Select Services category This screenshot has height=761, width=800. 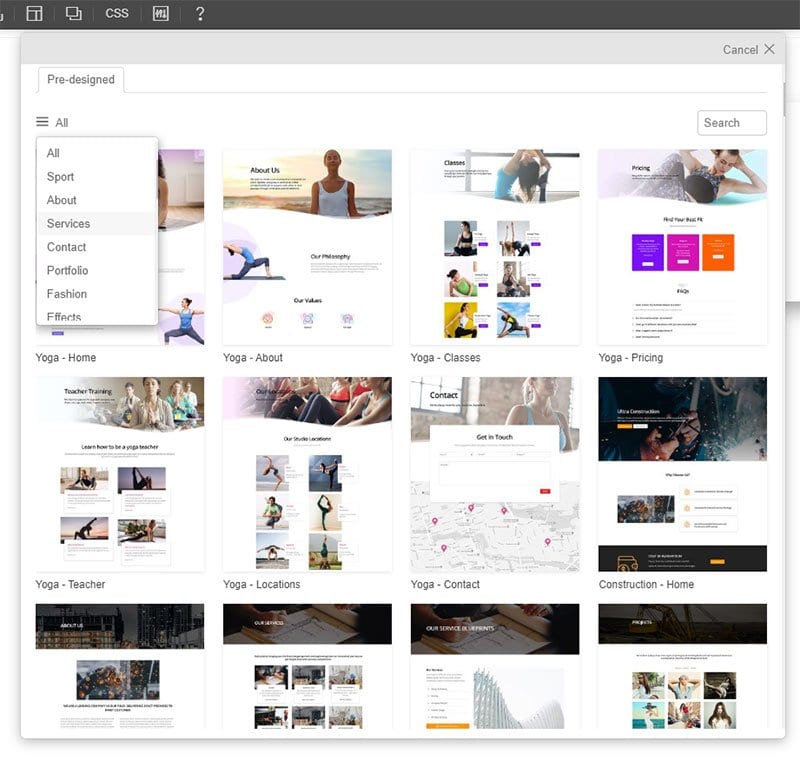coord(96,223)
